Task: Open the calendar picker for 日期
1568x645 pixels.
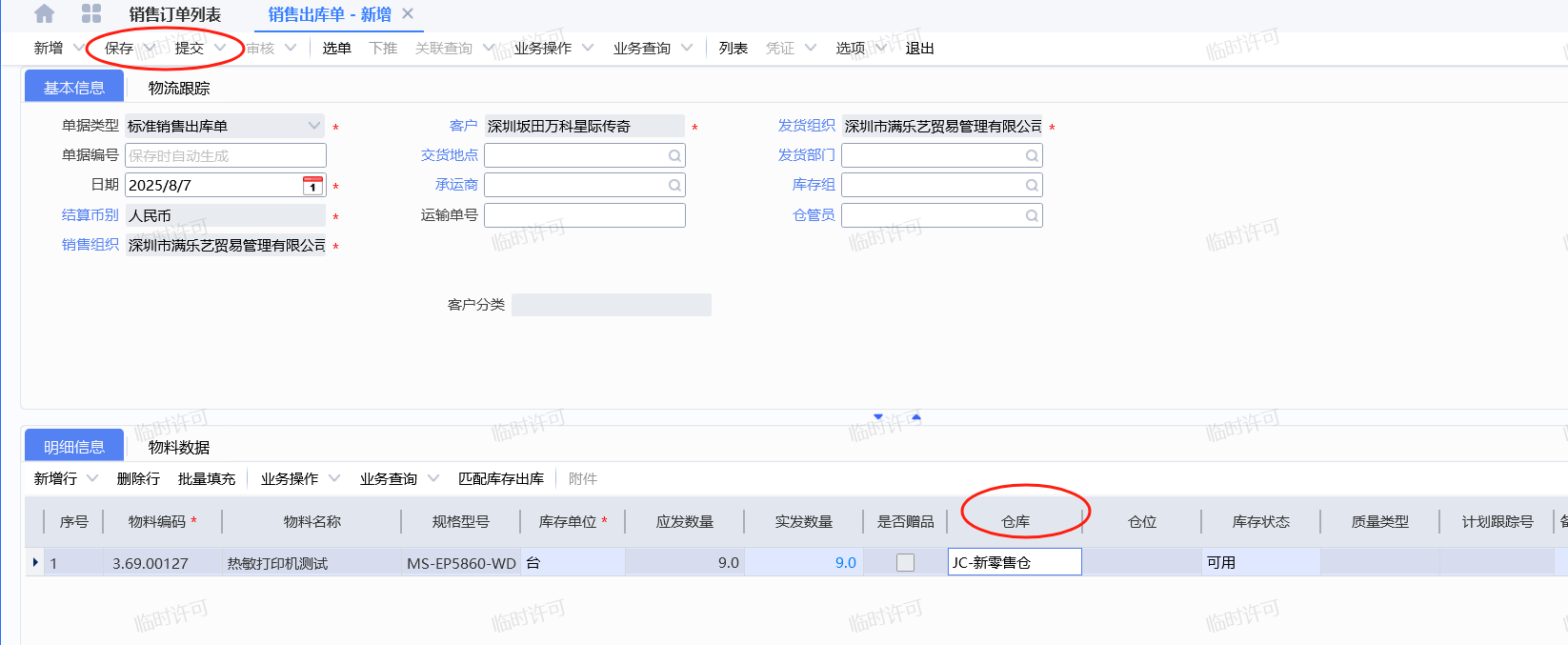Action: [x=312, y=186]
